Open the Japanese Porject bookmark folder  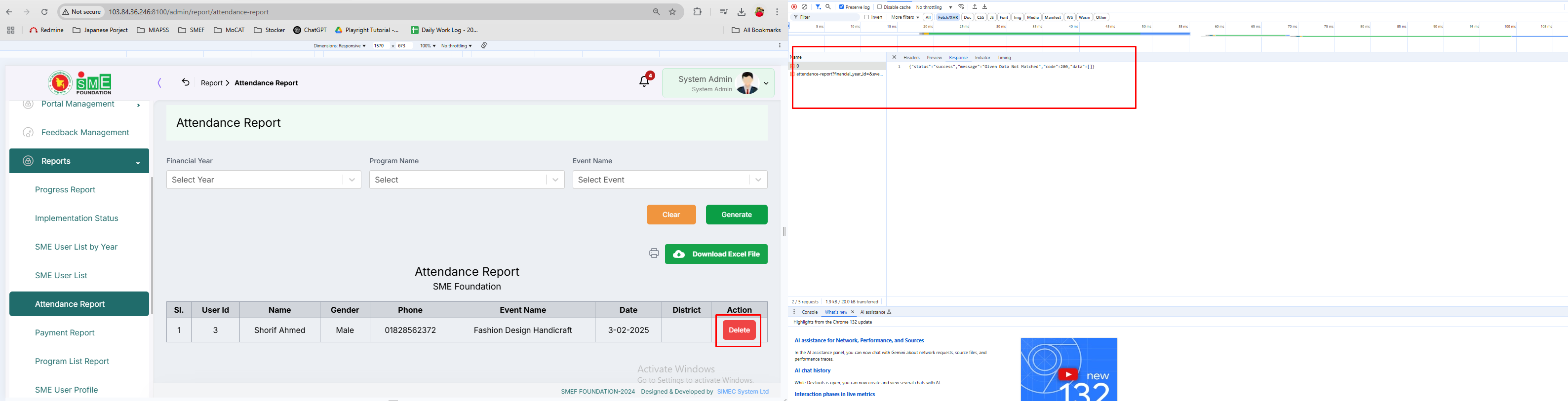pos(100,30)
